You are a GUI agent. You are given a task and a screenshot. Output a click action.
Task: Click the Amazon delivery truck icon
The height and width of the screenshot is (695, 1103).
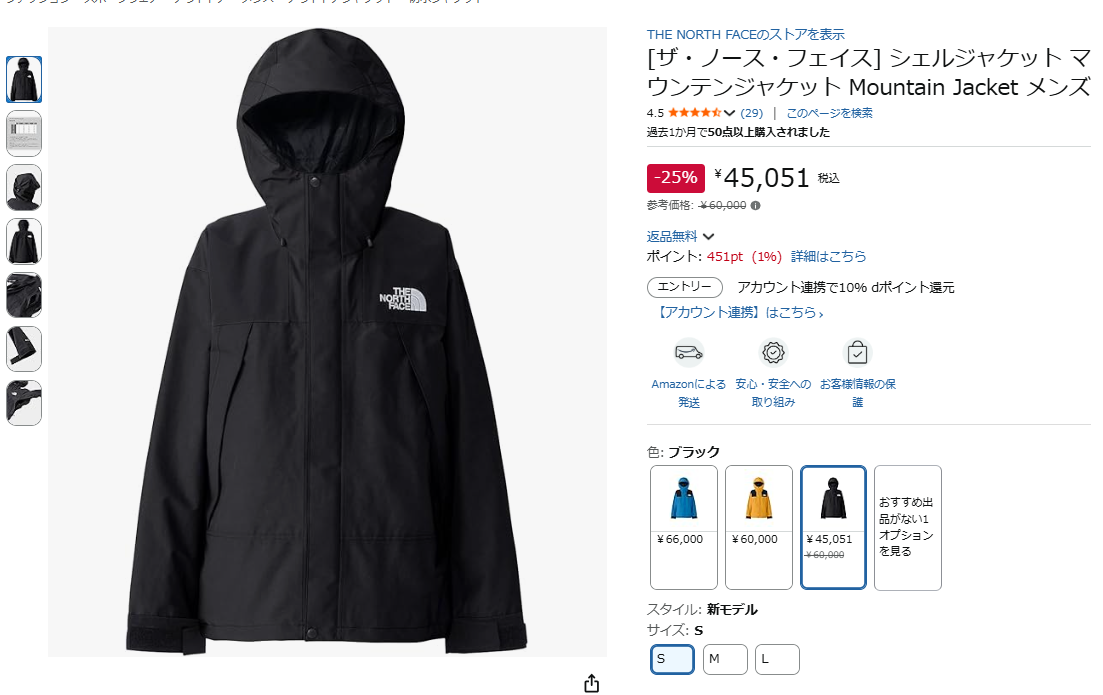click(x=689, y=352)
